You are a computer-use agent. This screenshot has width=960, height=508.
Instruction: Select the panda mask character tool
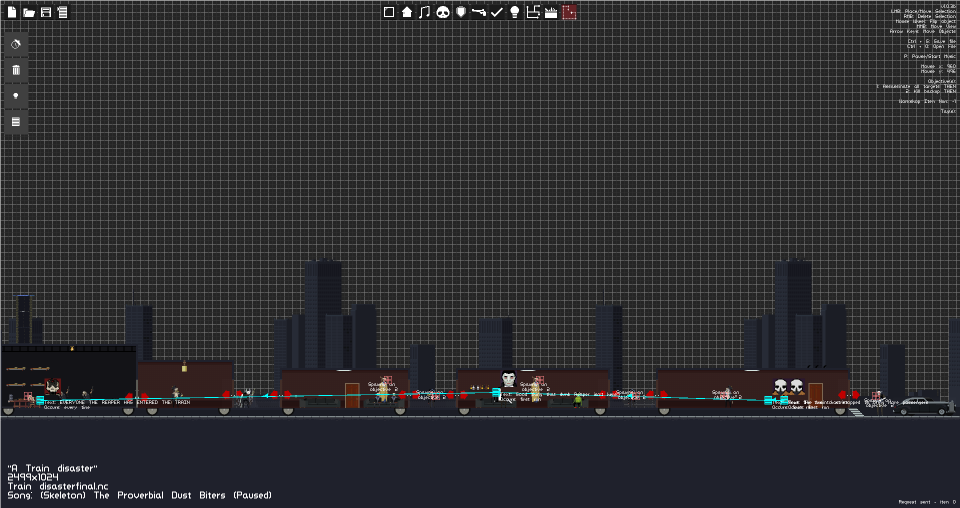[x=443, y=12]
